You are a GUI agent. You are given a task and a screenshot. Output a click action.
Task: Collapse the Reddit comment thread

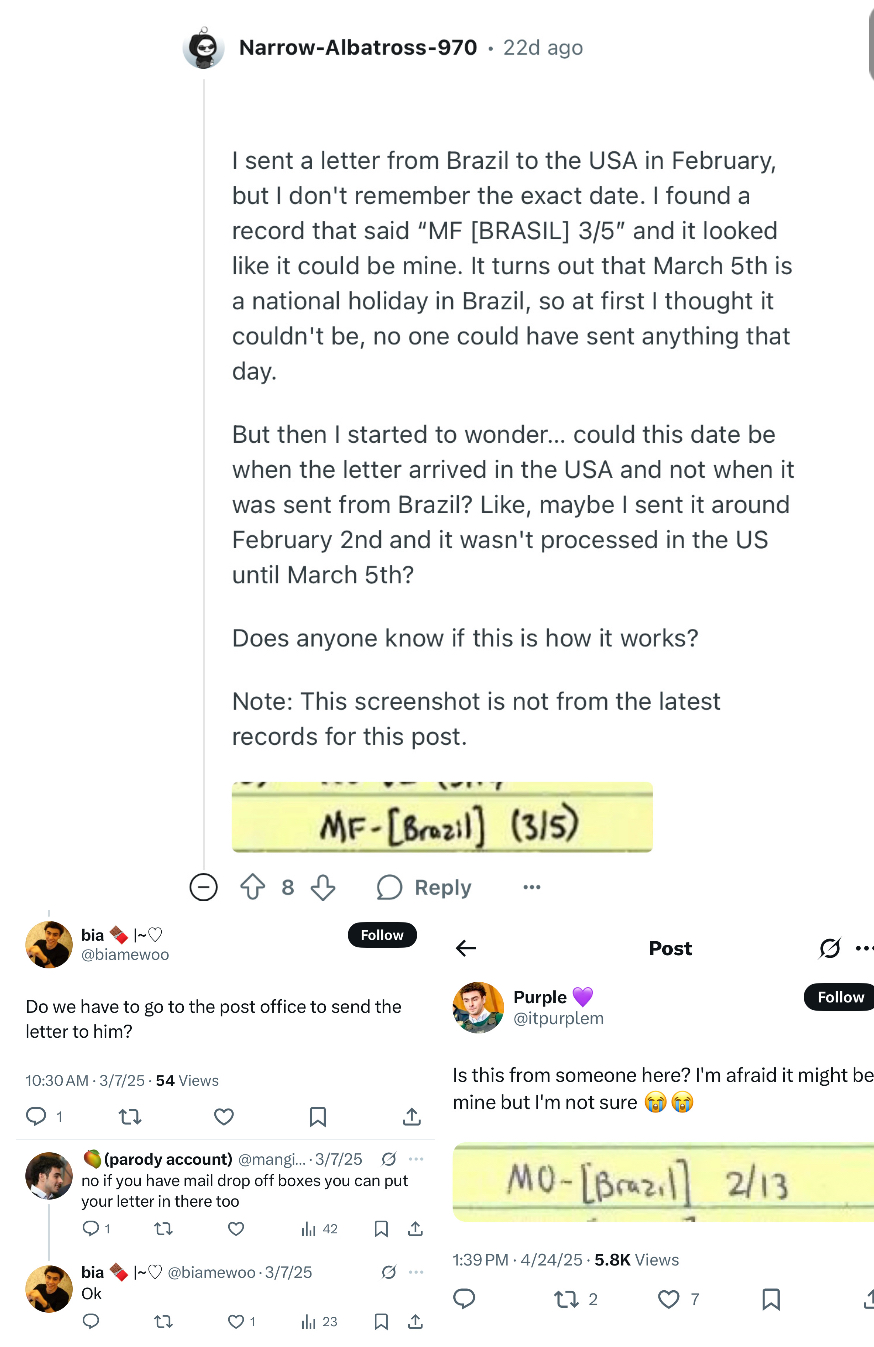(204, 887)
